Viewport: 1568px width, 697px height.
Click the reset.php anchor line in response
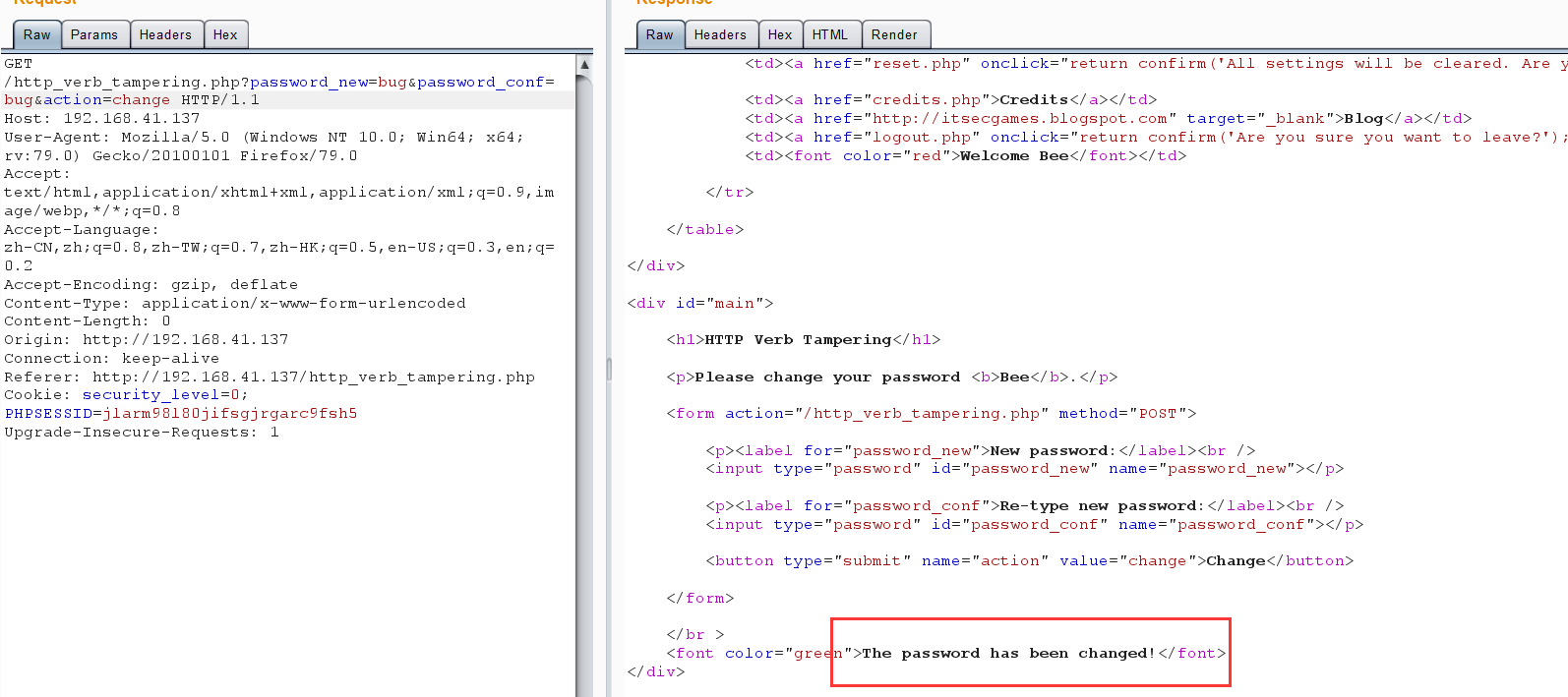click(1156, 63)
